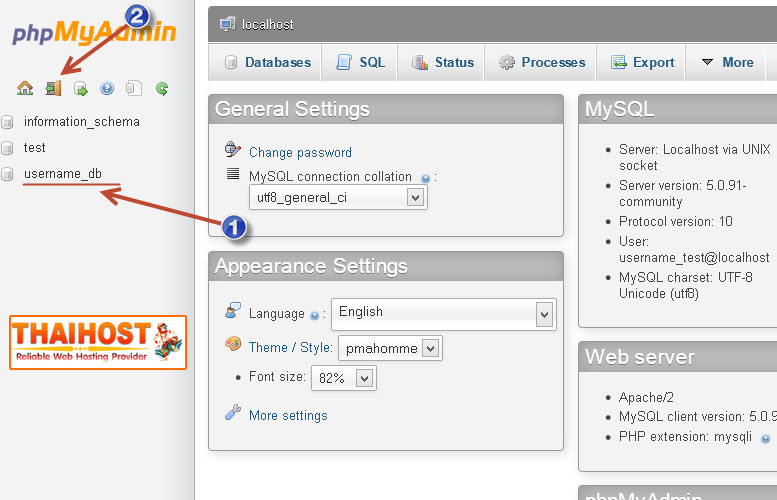The image size is (777, 500).
Task: Open phpMyAdmin documentation help icon
Action: tap(107, 89)
